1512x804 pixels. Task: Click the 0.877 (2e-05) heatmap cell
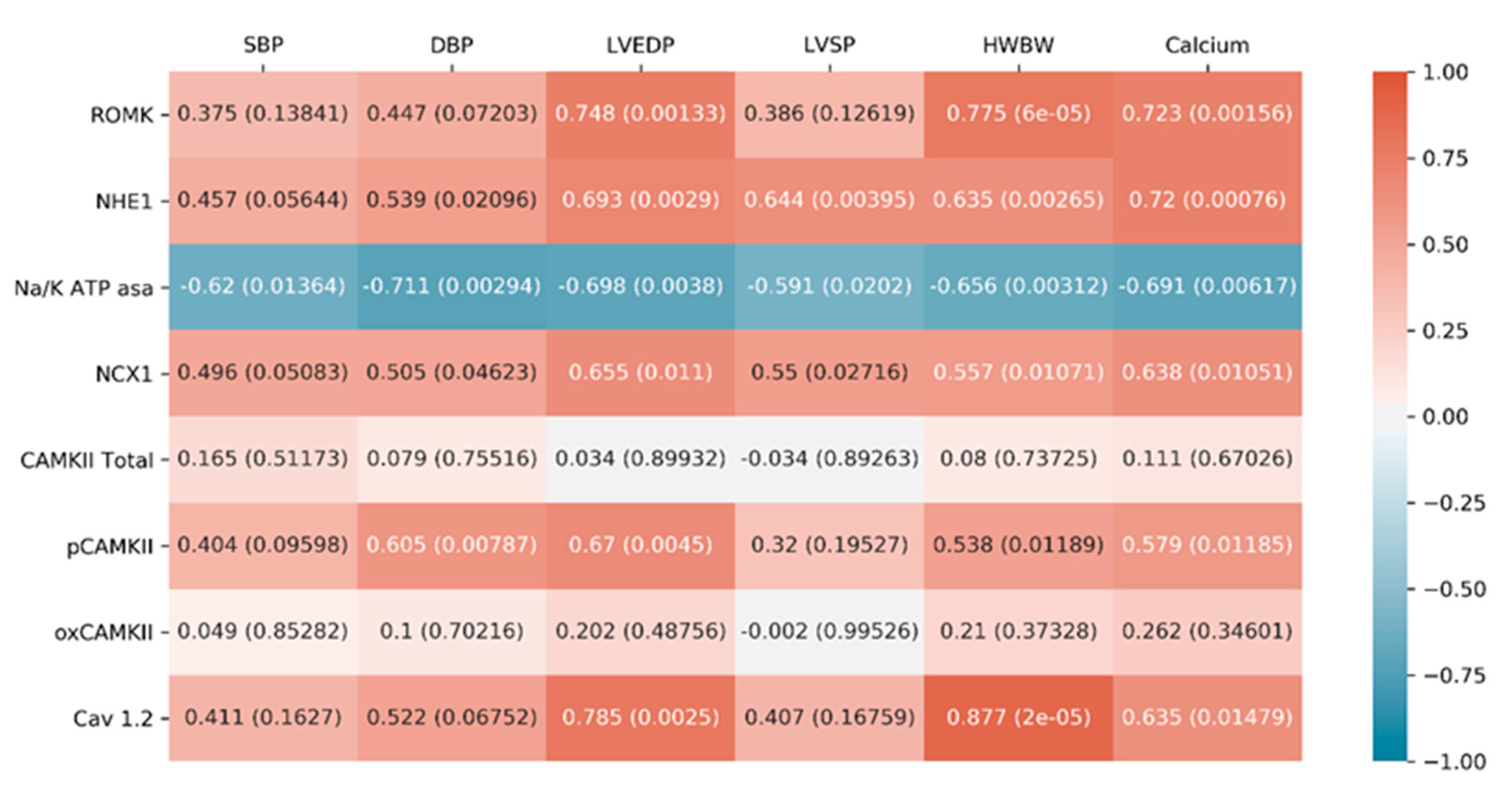[x=1018, y=718]
